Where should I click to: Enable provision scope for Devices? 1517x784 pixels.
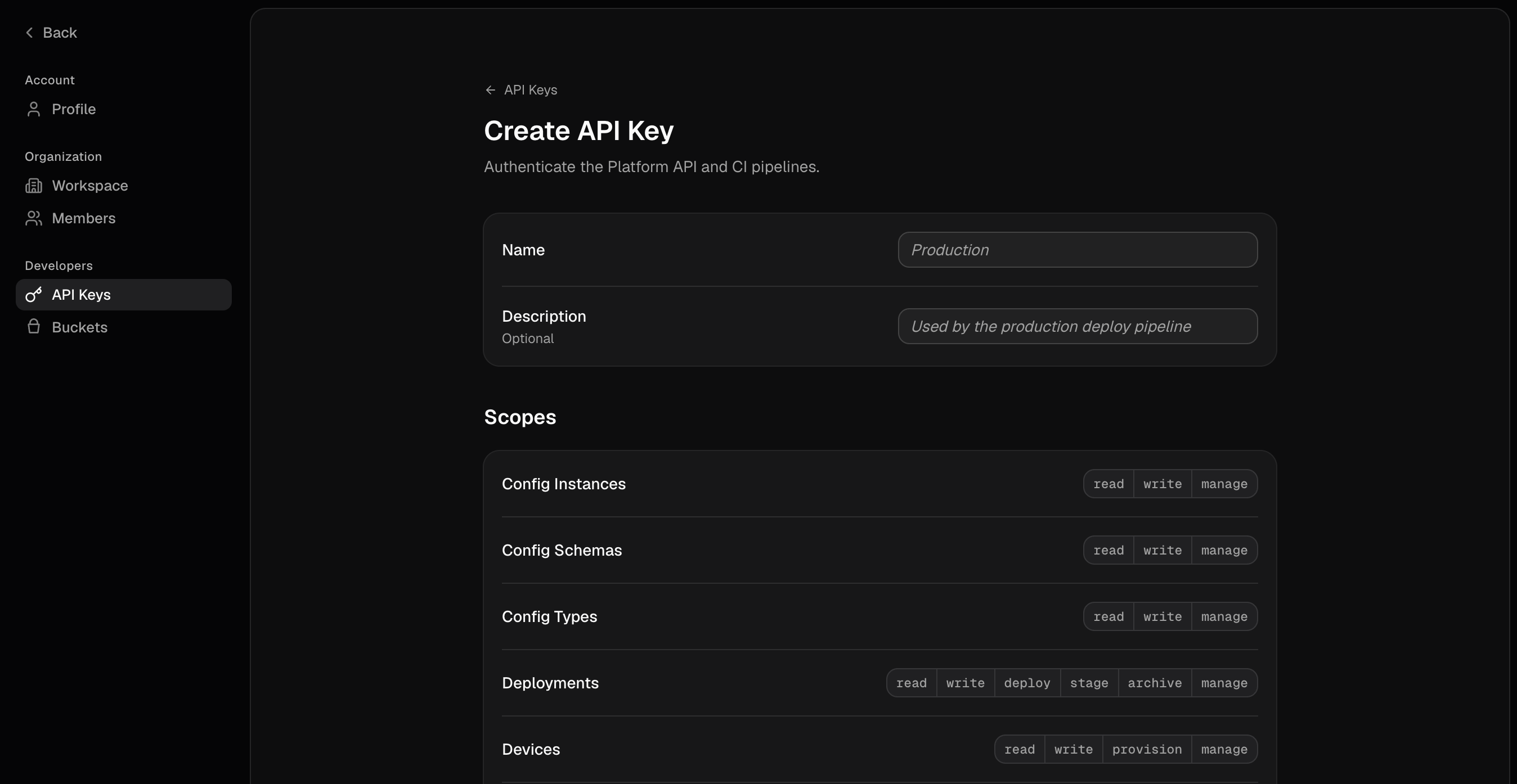click(1147, 749)
